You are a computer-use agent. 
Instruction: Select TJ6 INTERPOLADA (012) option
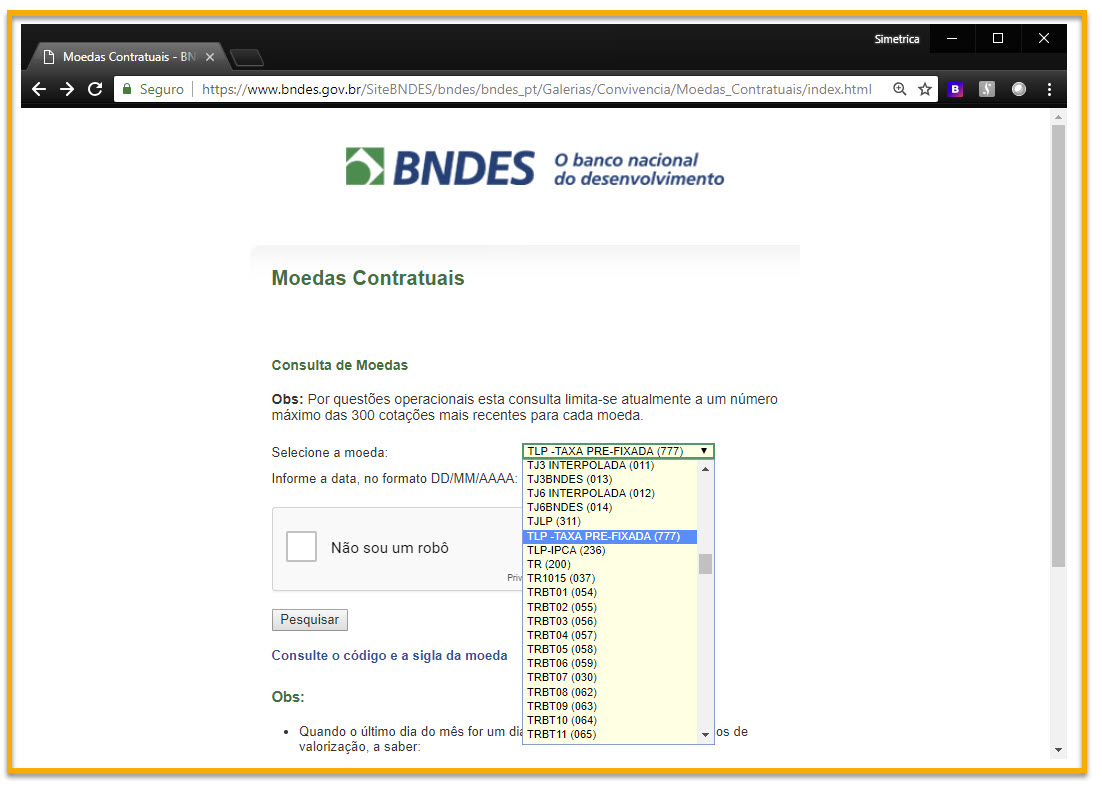(x=610, y=493)
